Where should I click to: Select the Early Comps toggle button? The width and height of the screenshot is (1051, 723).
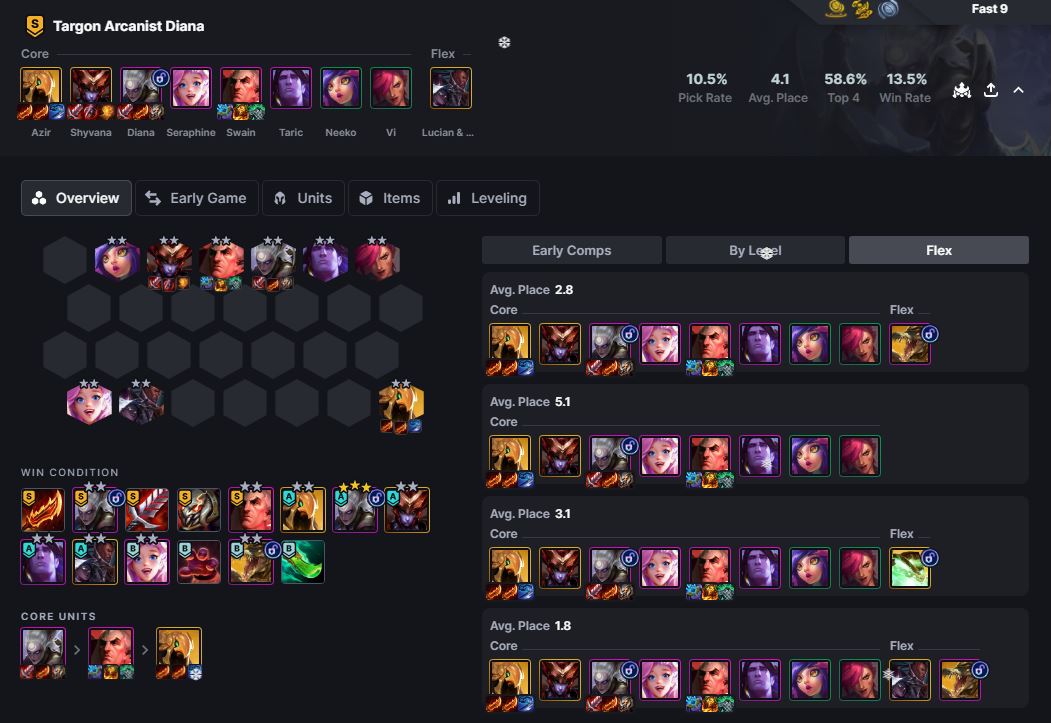(572, 250)
